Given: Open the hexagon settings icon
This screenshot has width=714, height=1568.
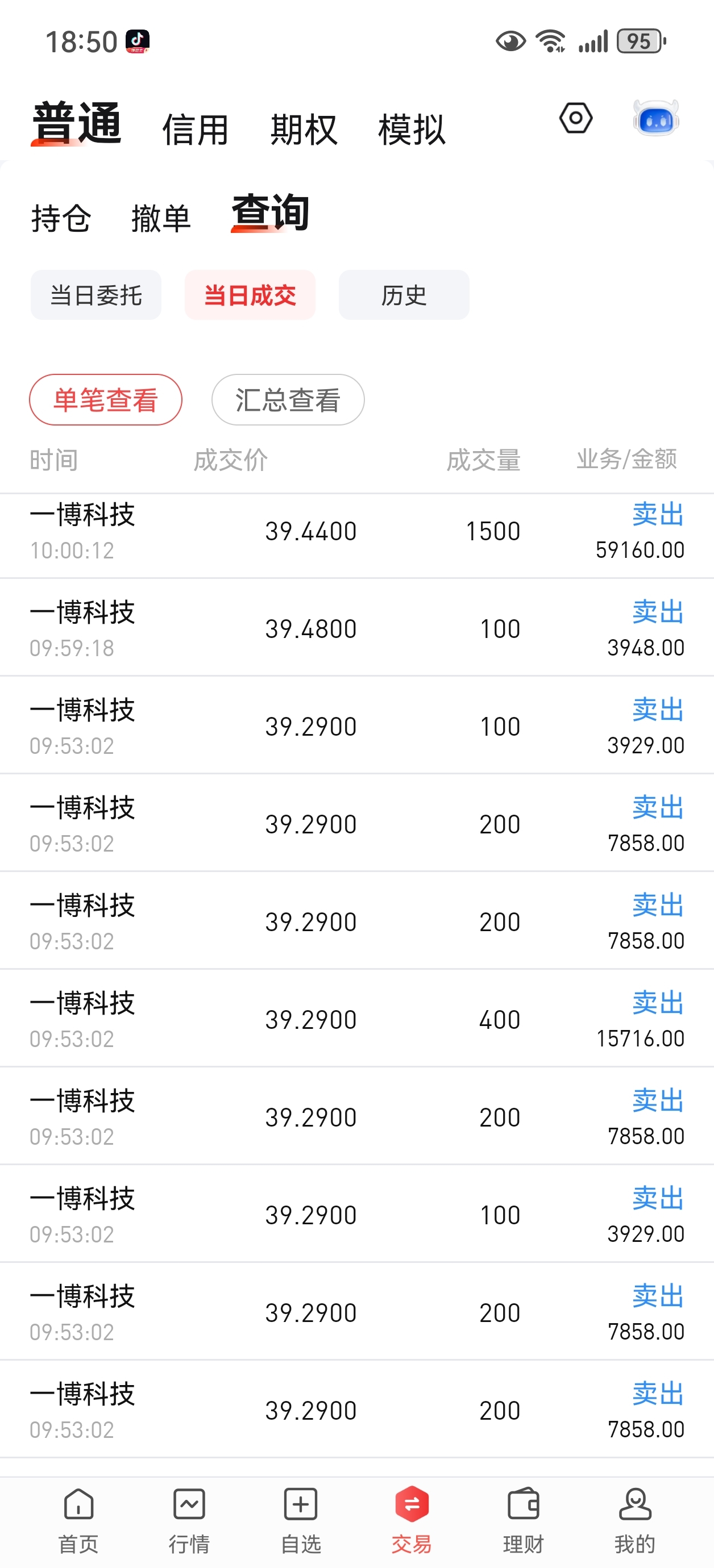Looking at the screenshot, I should pos(576,118).
